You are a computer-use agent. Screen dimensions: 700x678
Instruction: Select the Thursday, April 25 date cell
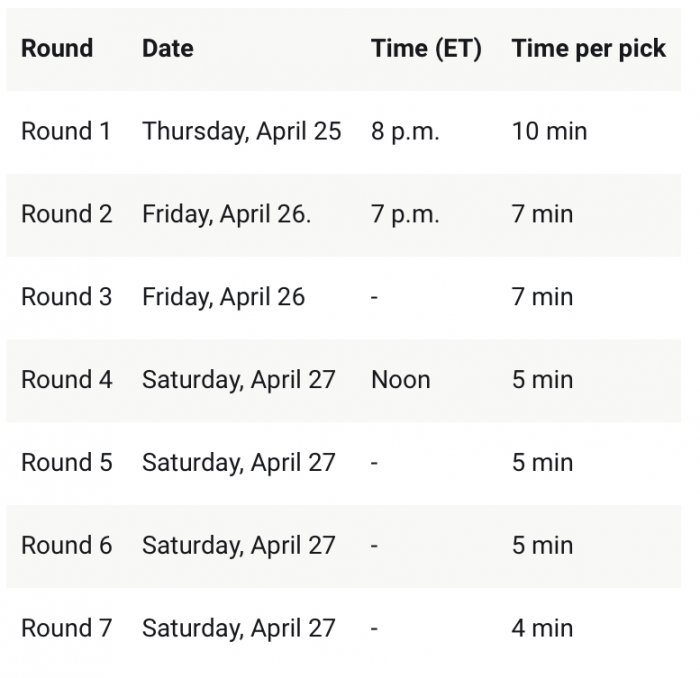(x=242, y=132)
